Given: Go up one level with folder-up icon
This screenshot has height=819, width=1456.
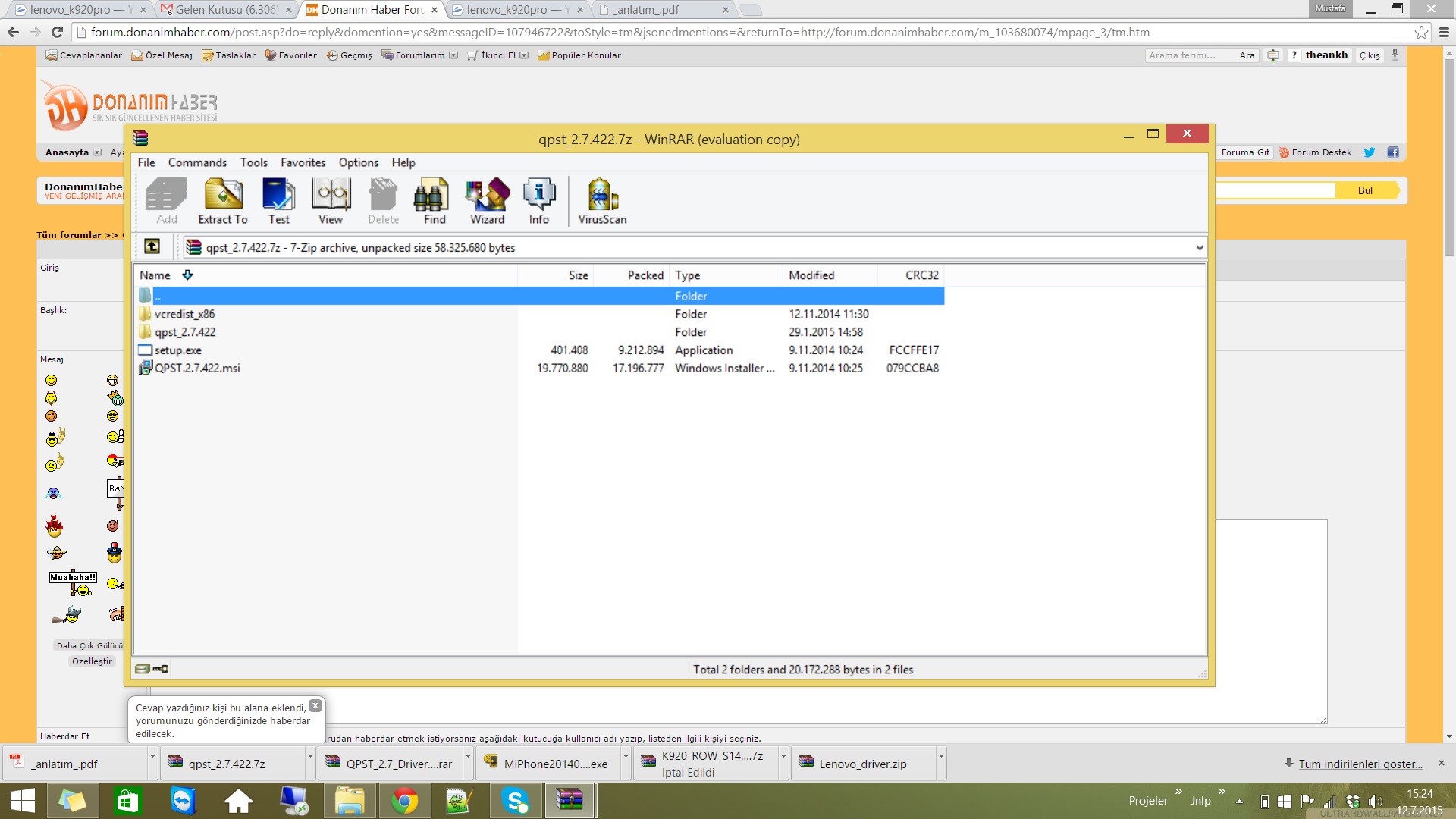Looking at the screenshot, I should (x=152, y=246).
